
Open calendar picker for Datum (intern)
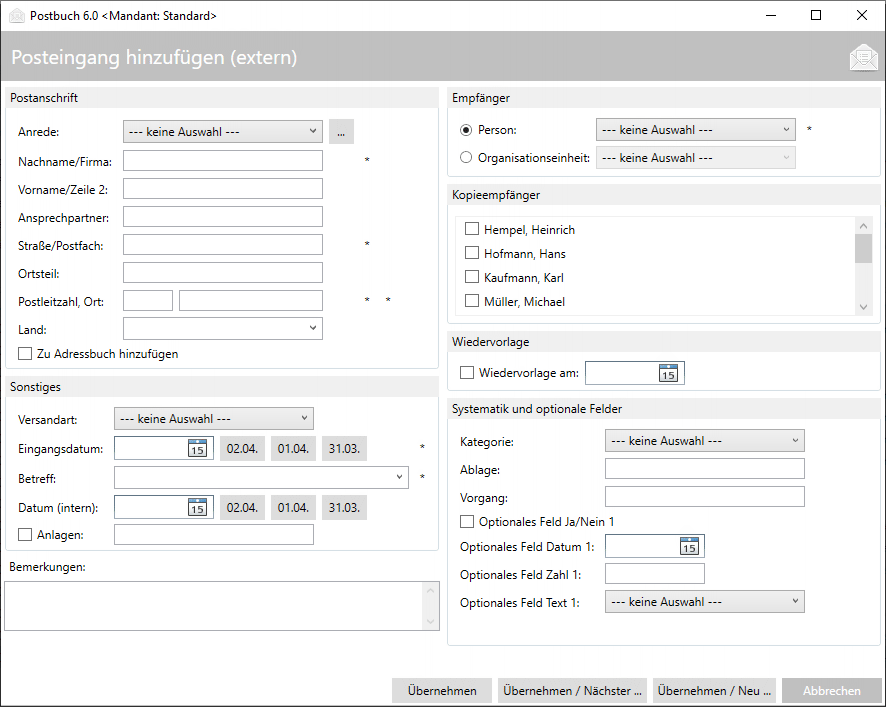(197, 507)
